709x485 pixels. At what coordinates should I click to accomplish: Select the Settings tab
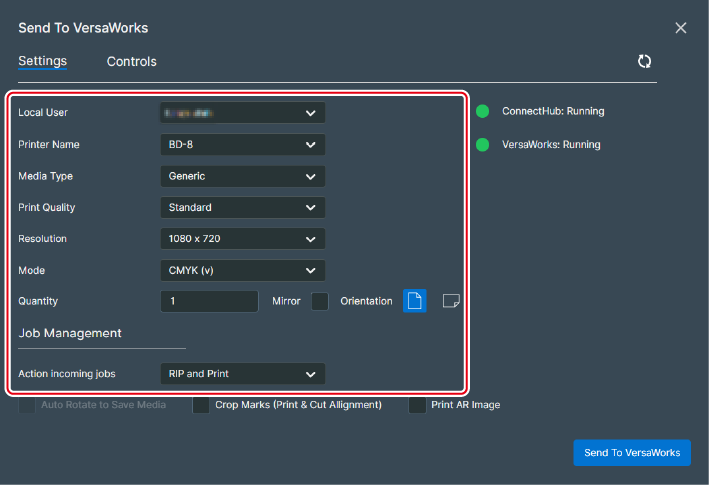click(x=42, y=61)
